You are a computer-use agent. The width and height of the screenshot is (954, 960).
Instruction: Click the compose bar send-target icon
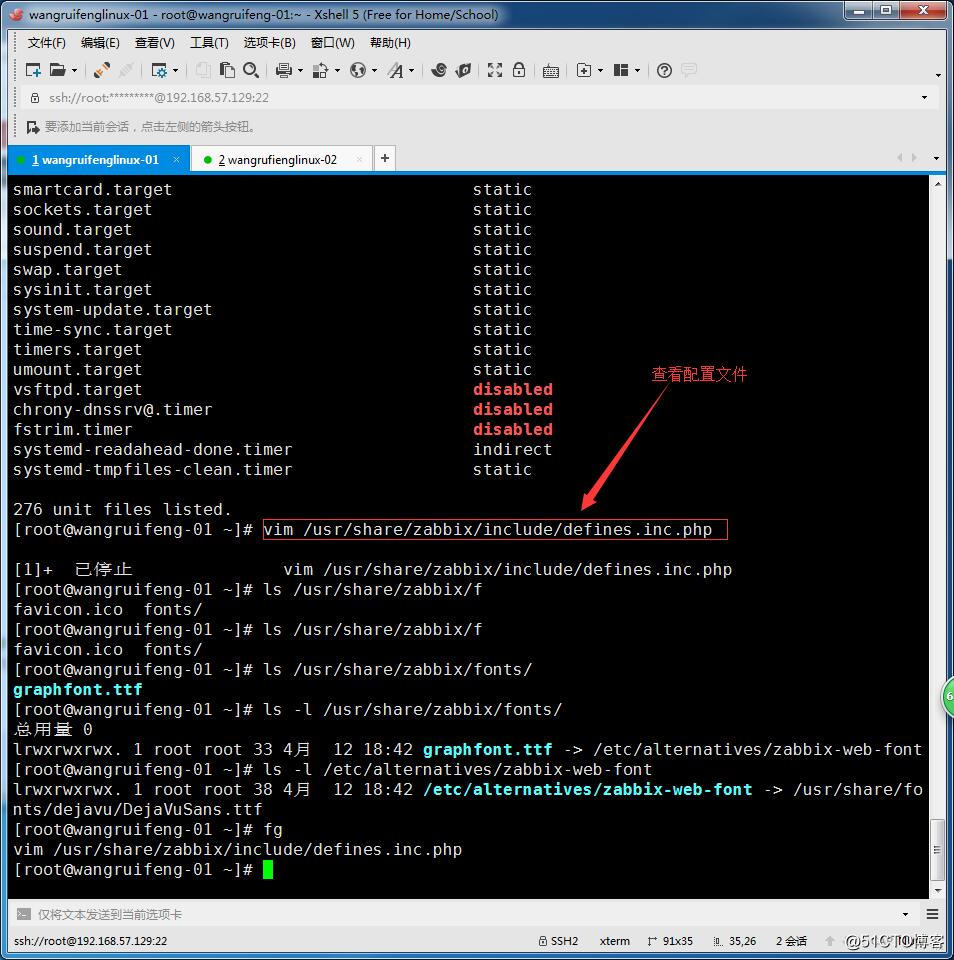[x=23, y=915]
